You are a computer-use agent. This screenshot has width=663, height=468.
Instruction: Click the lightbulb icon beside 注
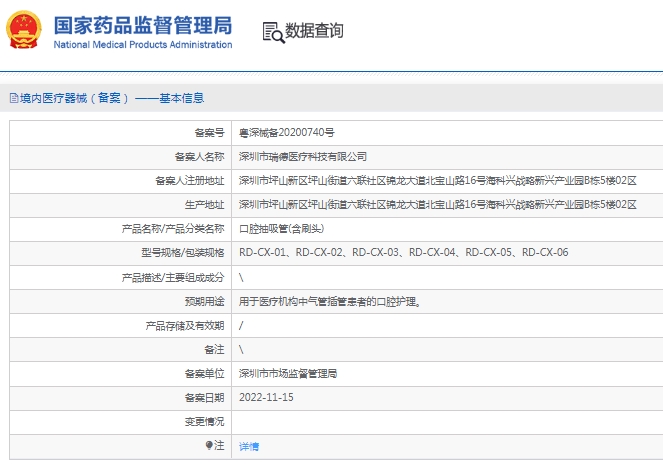pyautogui.click(x=209, y=445)
